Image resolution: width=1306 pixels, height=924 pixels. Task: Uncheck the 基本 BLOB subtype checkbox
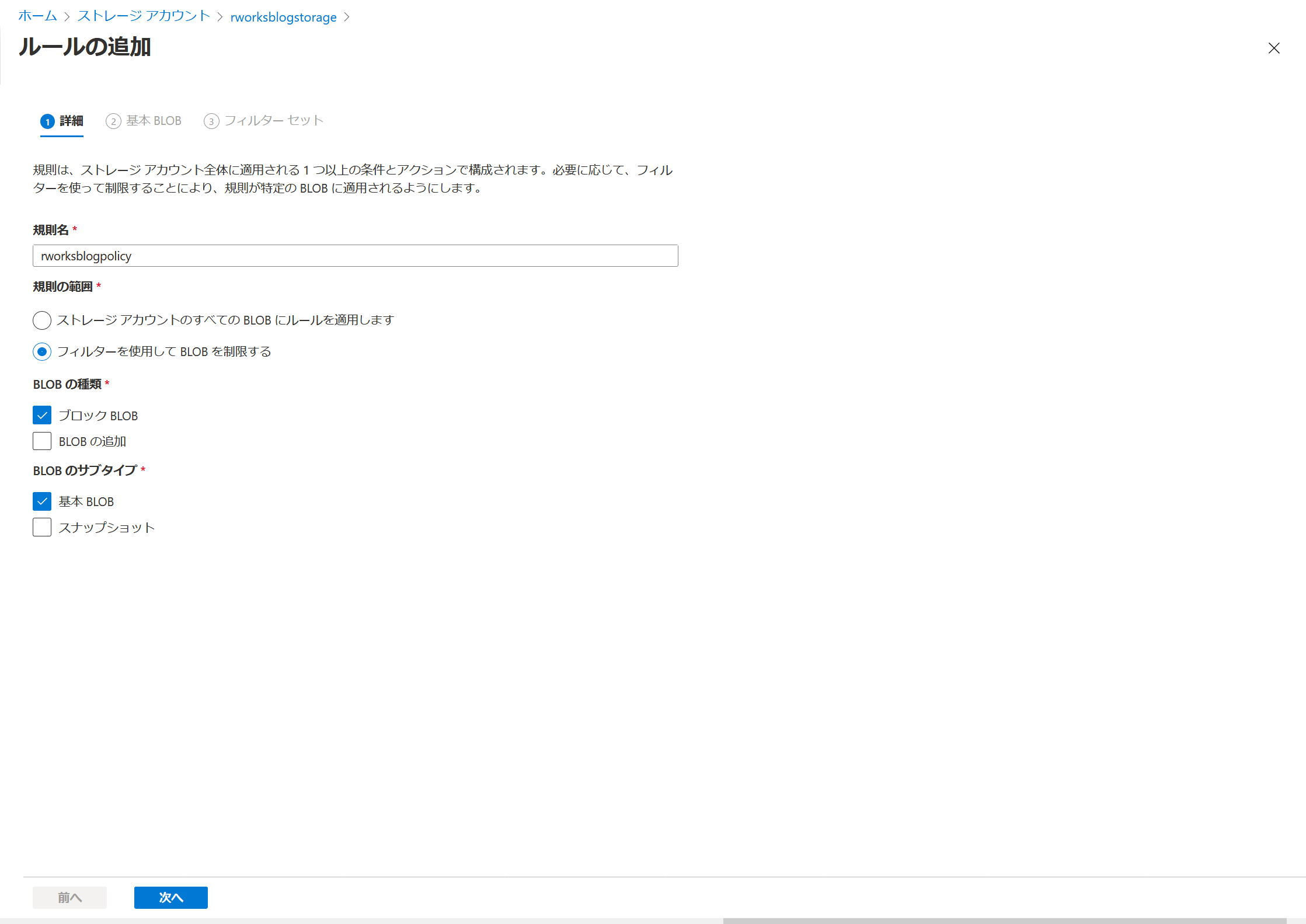point(42,501)
